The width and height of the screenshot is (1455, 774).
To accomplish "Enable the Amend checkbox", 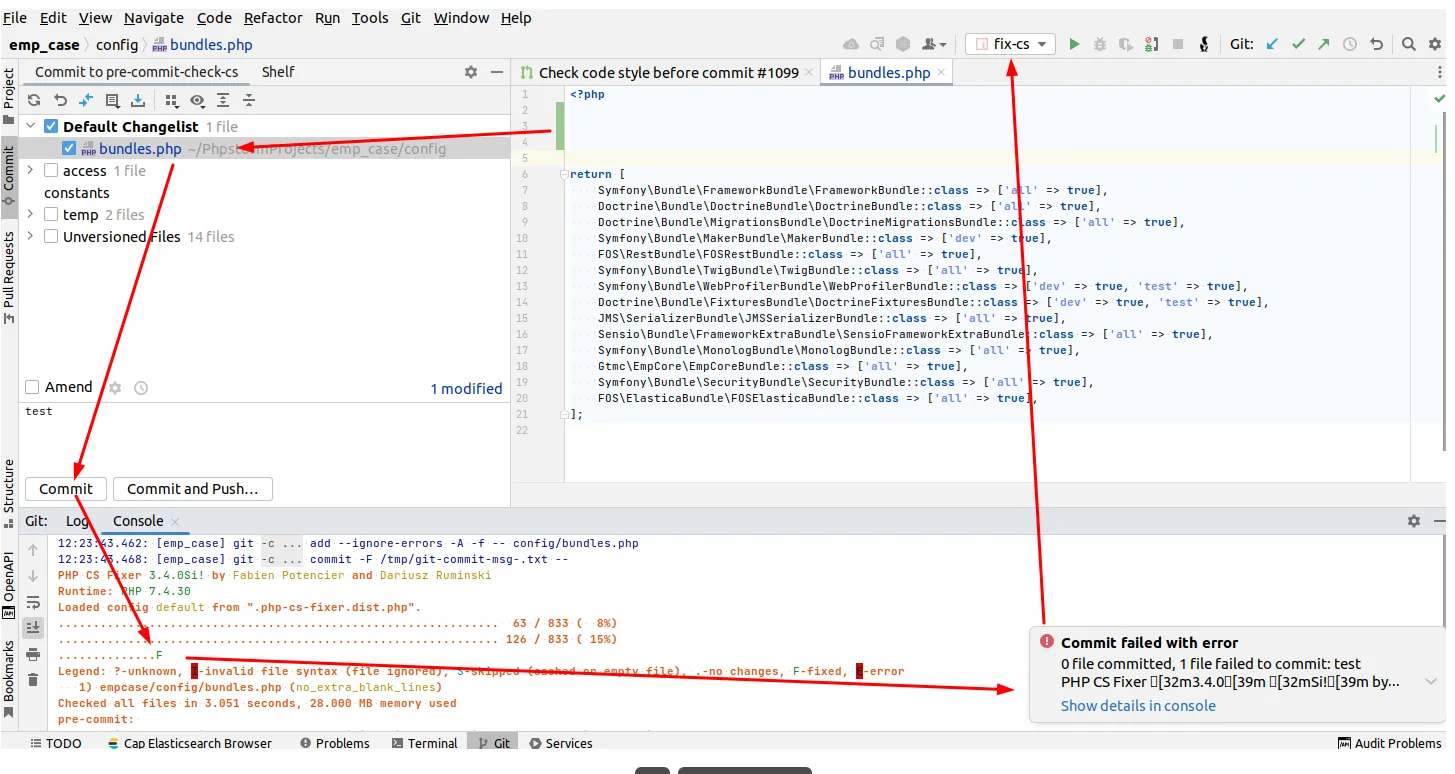I will [x=33, y=387].
